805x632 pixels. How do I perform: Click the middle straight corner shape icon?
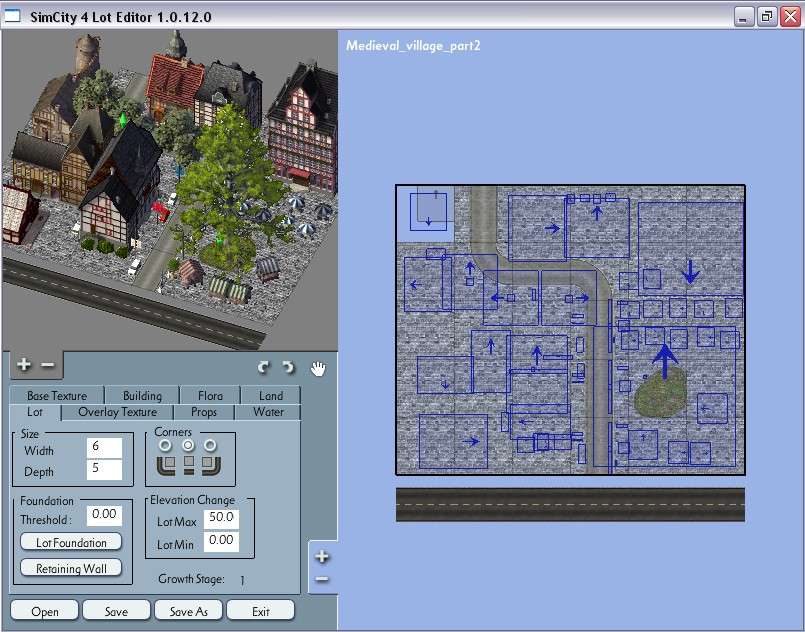pyautogui.click(x=189, y=465)
